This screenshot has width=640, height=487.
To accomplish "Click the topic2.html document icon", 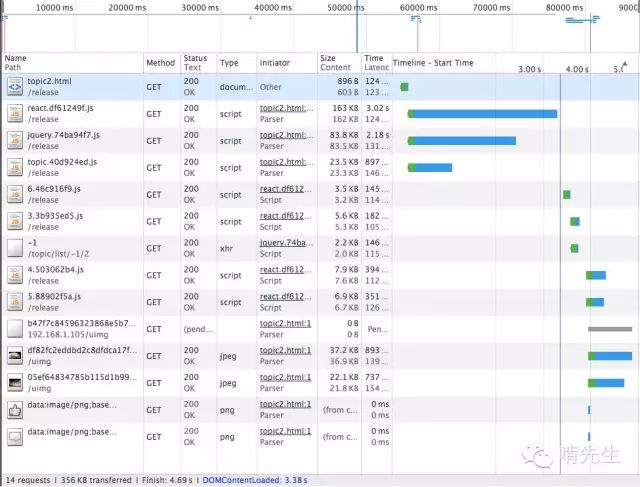I will (15, 87).
